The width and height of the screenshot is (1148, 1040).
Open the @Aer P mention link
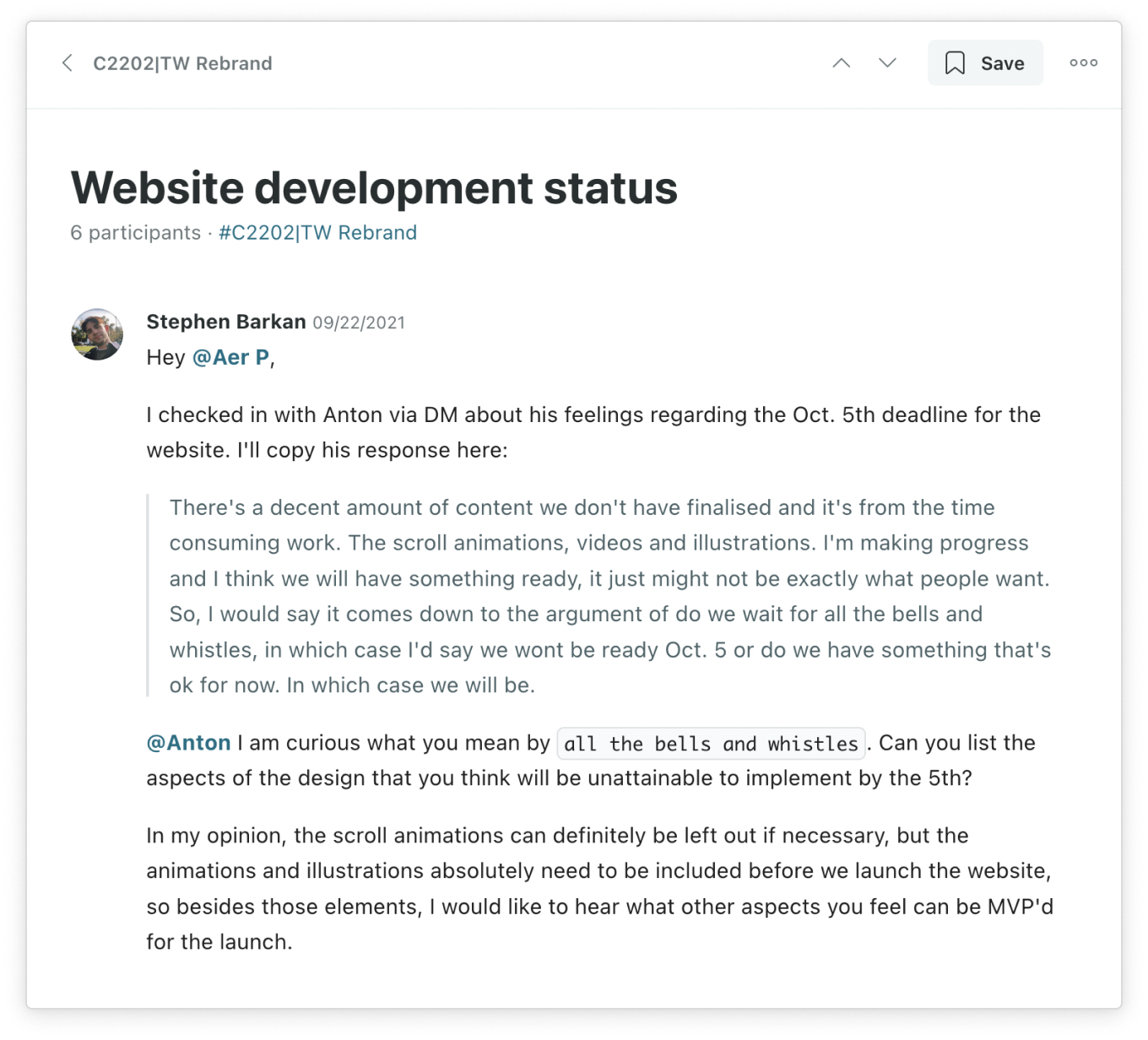228,357
